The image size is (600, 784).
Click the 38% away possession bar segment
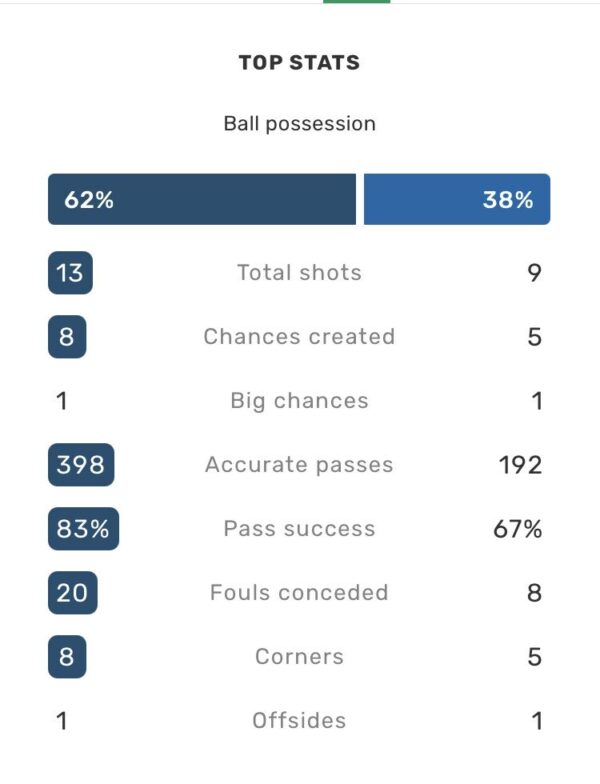[457, 200]
